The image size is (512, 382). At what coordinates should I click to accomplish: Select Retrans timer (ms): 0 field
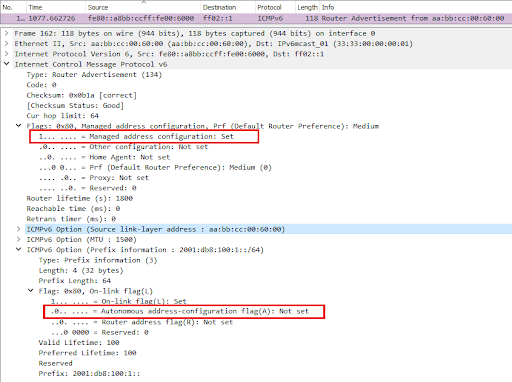pyautogui.click(x=71, y=219)
